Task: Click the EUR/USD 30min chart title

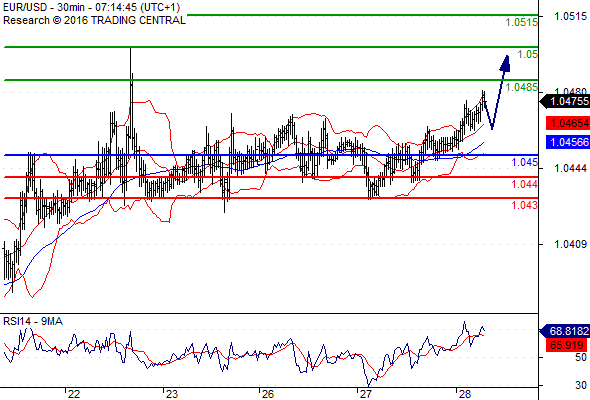Action: click(x=91, y=7)
